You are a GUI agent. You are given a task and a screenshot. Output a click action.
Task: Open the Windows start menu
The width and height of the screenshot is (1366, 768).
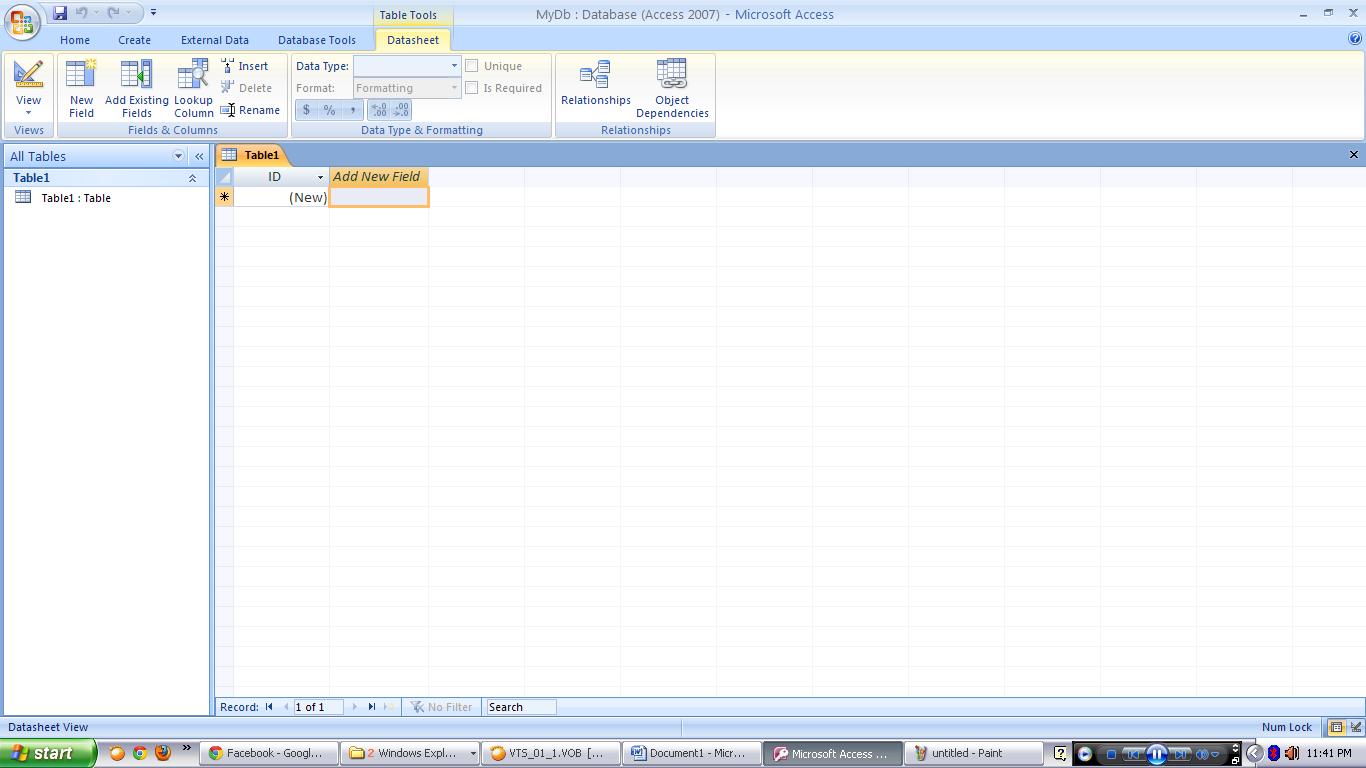[48, 753]
